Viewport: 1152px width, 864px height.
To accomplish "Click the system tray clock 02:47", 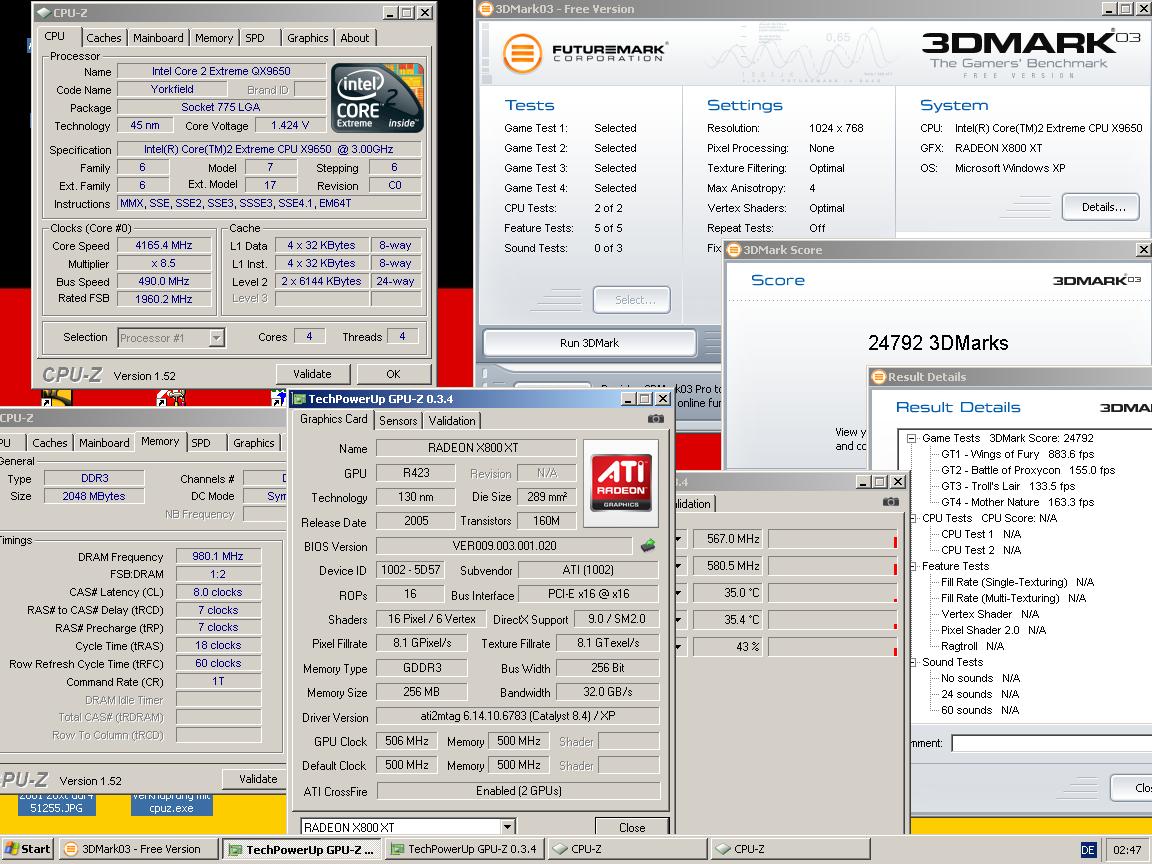I will (x=1126, y=850).
